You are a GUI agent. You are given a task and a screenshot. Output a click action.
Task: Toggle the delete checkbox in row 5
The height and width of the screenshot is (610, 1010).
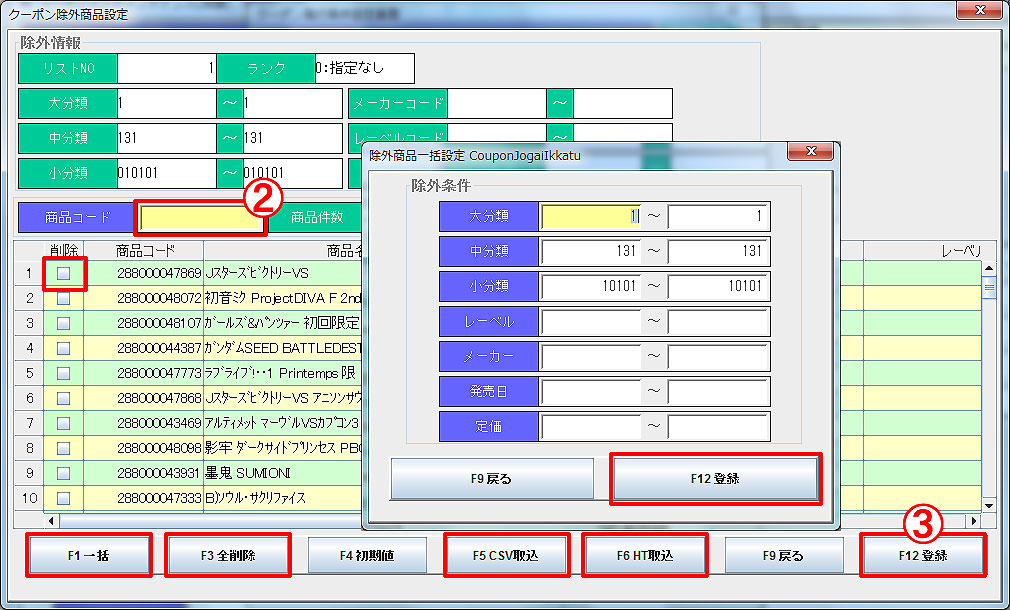[63, 373]
